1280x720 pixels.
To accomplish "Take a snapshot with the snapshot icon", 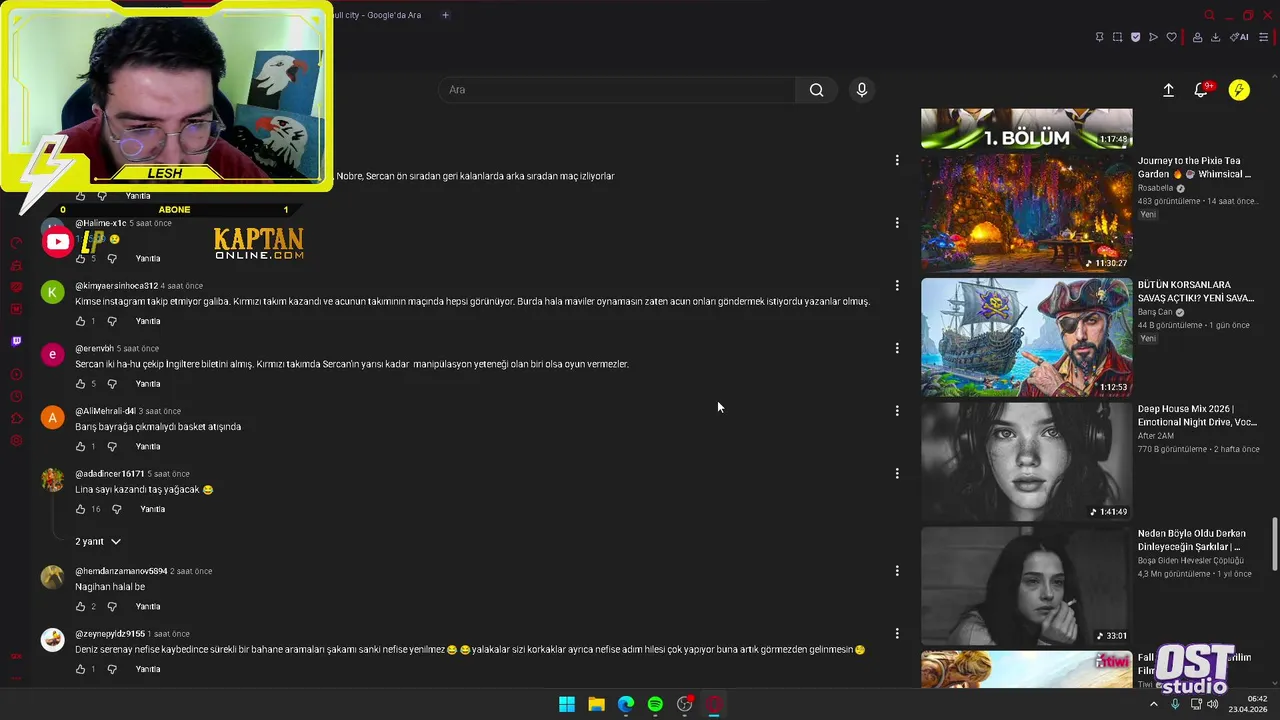I will [1117, 37].
